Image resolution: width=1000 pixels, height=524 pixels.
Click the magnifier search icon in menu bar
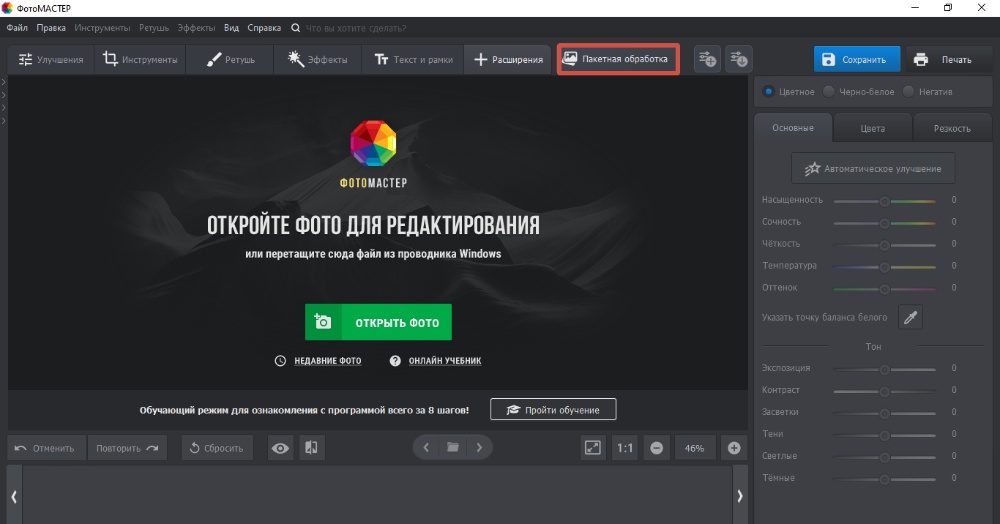(295, 28)
